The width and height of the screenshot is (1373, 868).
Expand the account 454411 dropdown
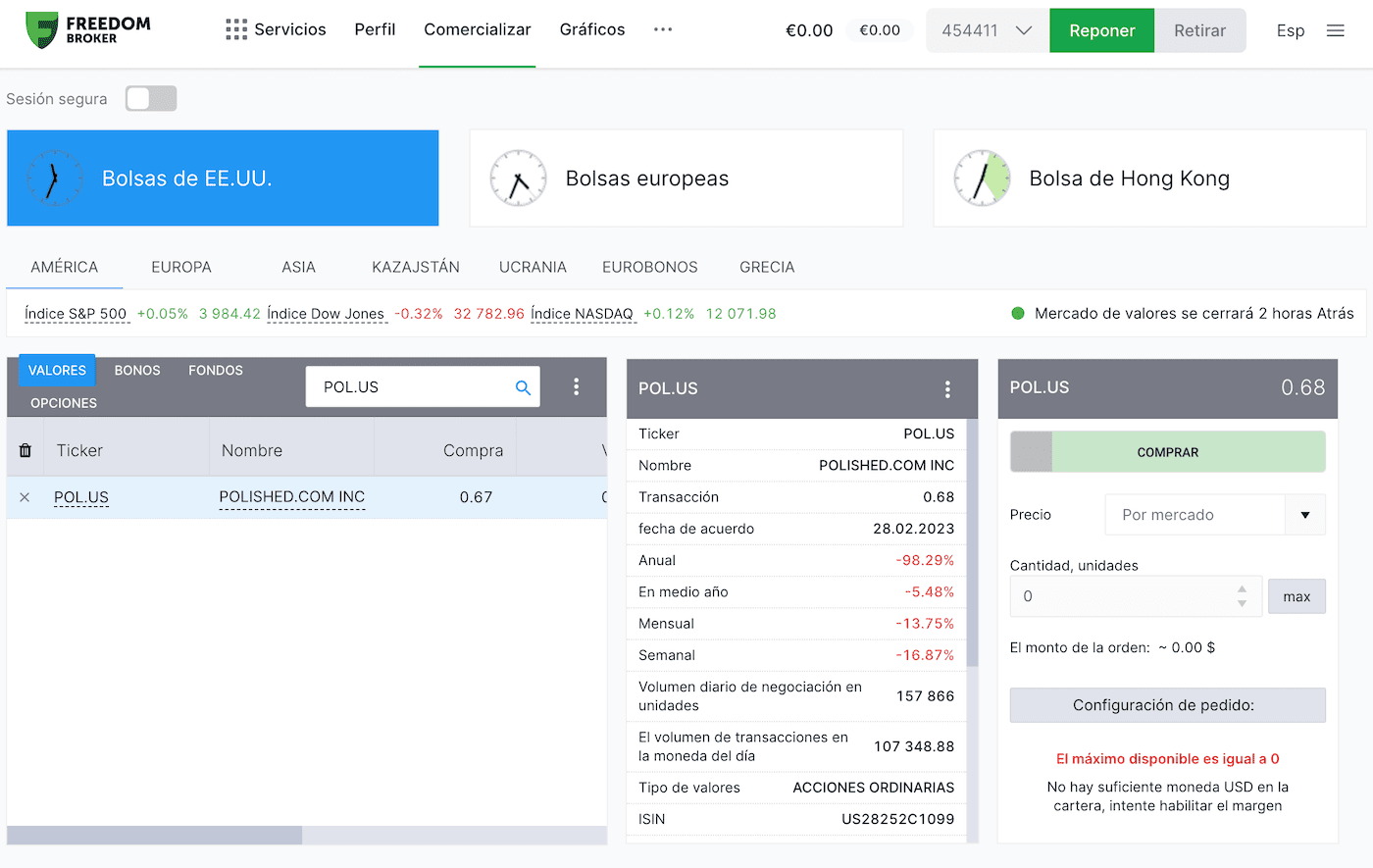[x=987, y=30]
